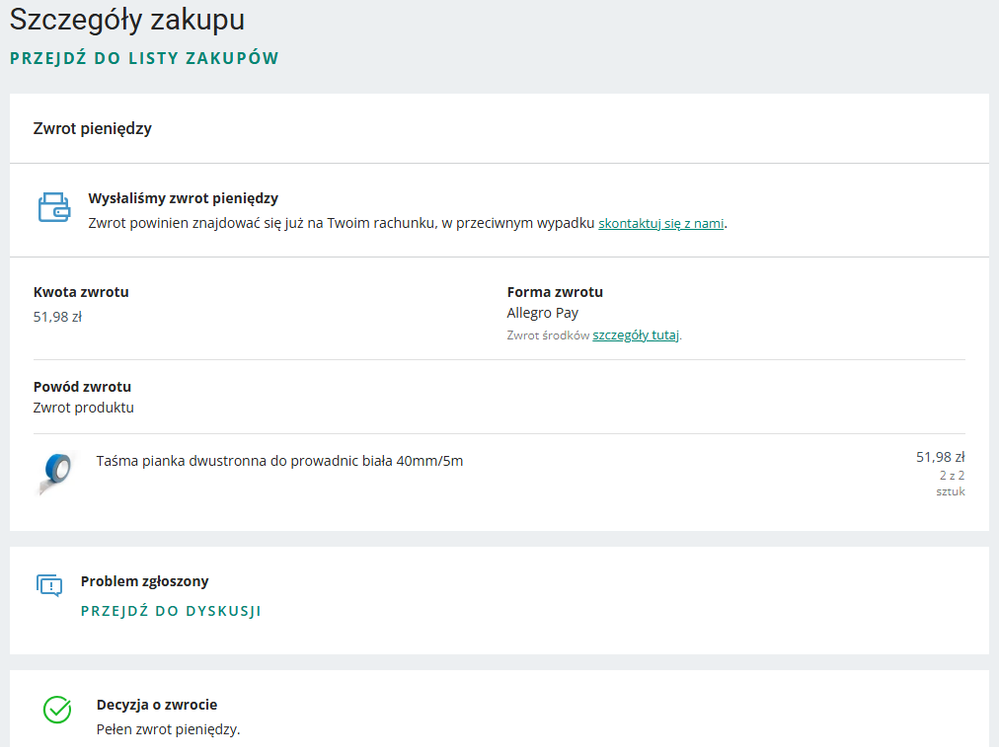Click the Kwota zwrotu amount 51,98 zł

coord(53,317)
